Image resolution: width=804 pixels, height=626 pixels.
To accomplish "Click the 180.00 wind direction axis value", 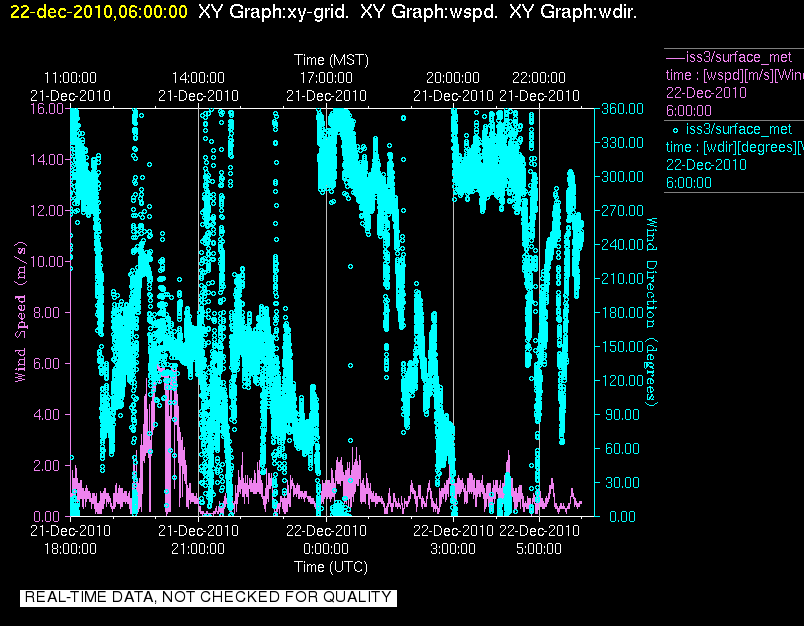I will tap(622, 313).
